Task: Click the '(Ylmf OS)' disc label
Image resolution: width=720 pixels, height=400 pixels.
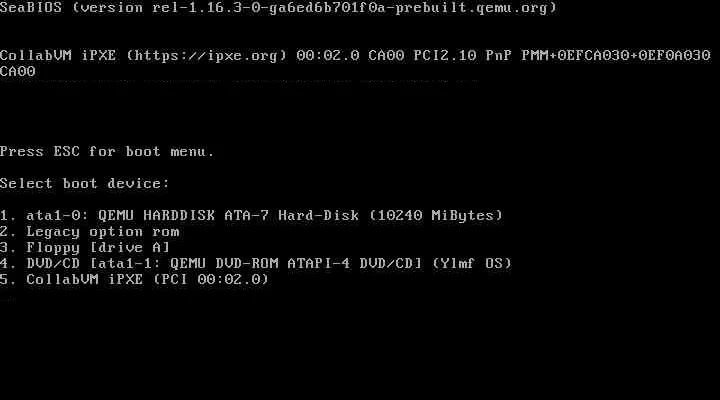Action: [x=472, y=264]
